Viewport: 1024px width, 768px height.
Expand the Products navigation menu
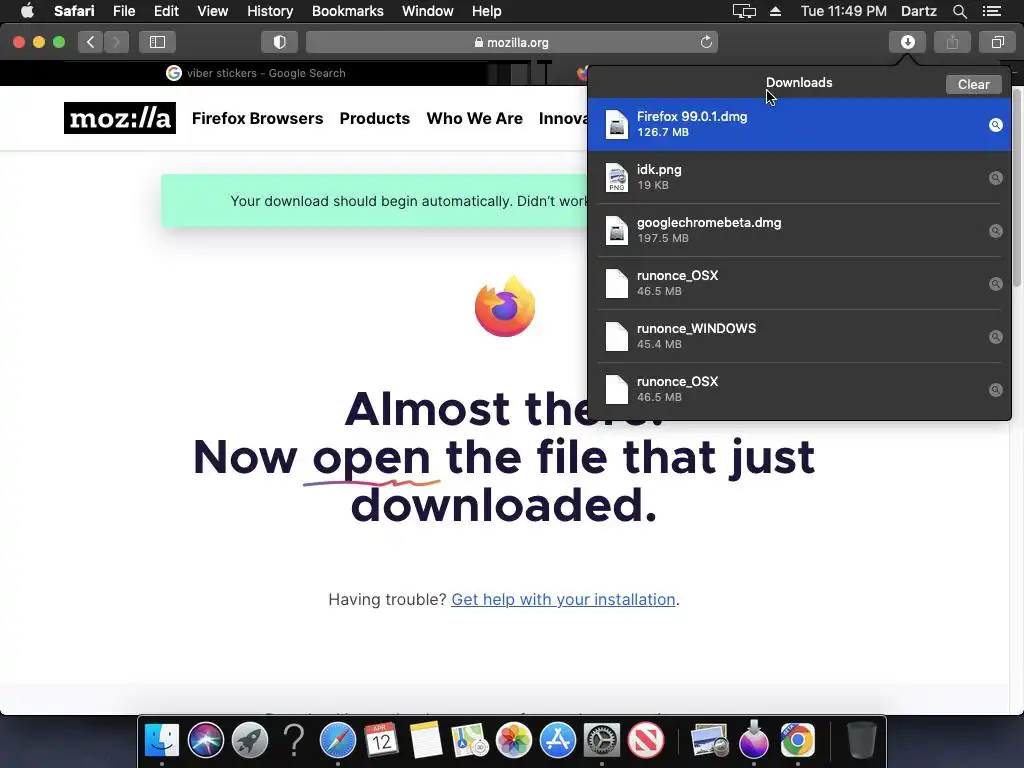click(x=375, y=118)
